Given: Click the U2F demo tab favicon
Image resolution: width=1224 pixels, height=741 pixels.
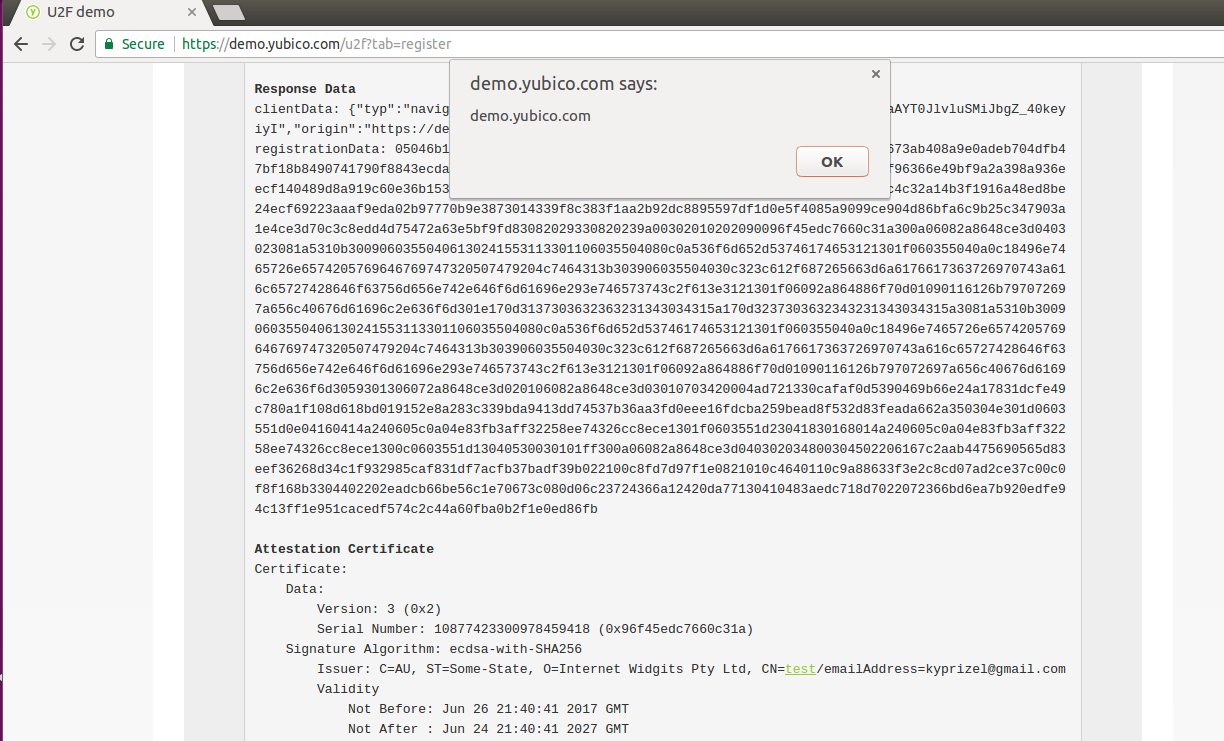Looking at the screenshot, I should tap(32, 12).
